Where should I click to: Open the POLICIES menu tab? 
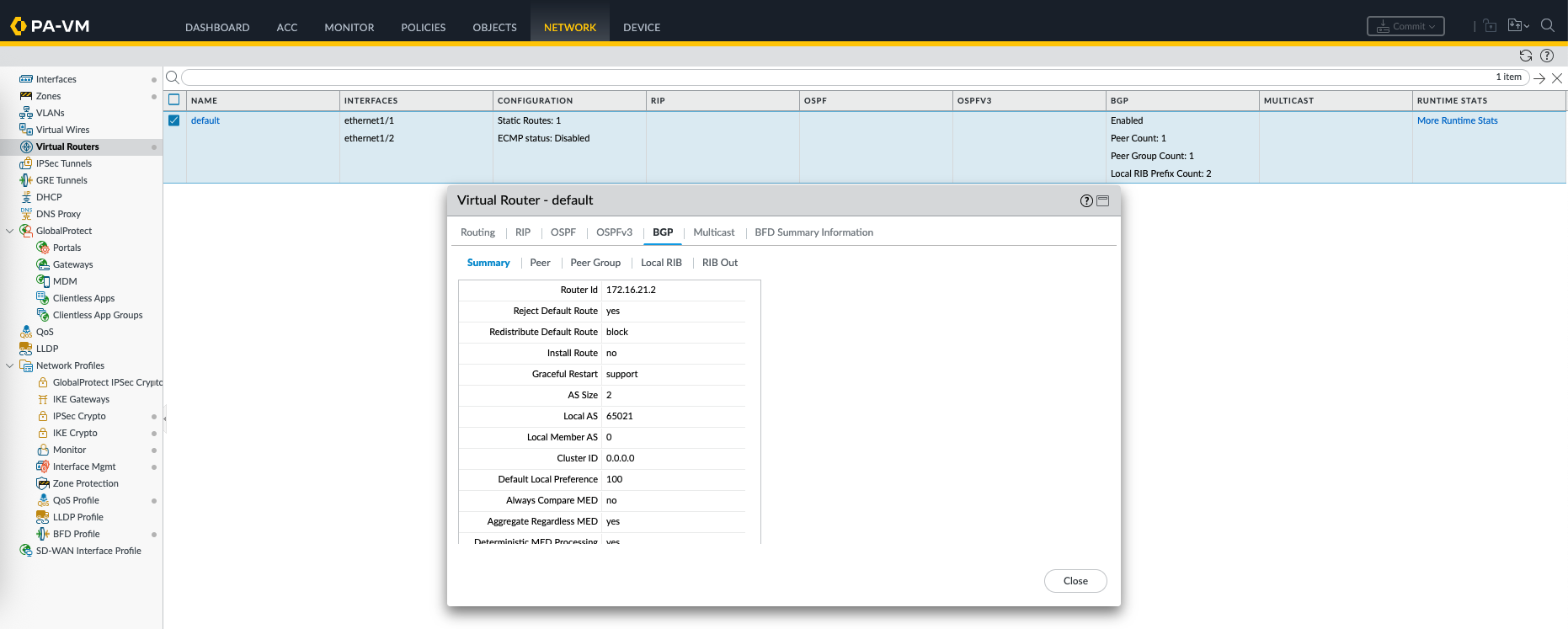[423, 27]
